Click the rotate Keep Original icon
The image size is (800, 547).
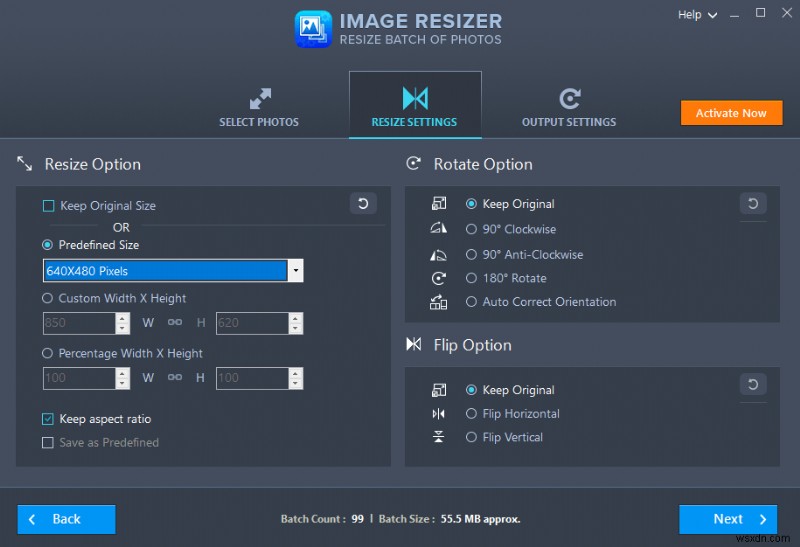439,204
